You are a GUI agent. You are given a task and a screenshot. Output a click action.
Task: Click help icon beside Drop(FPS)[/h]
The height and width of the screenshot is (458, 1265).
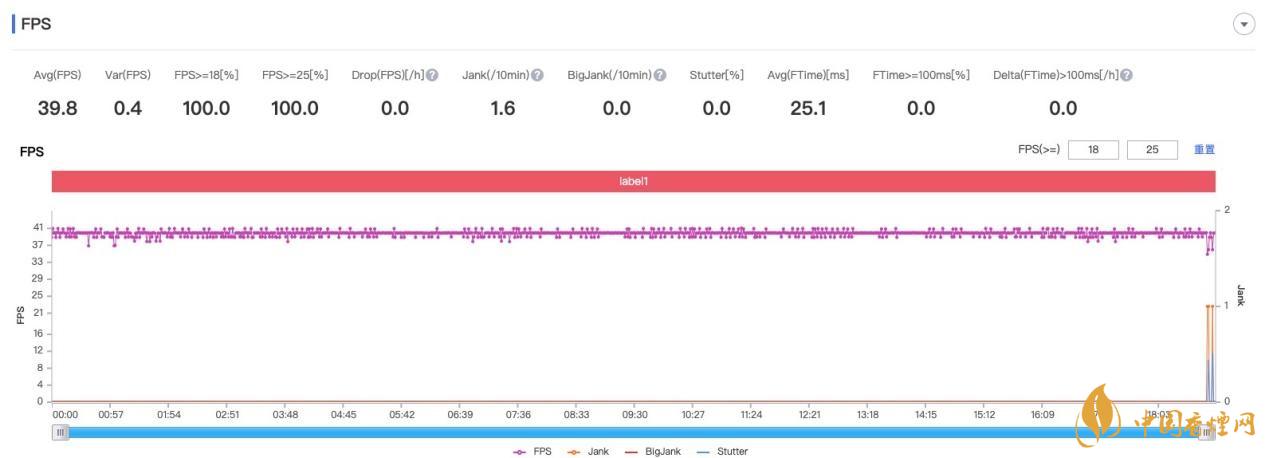tap(432, 75)
